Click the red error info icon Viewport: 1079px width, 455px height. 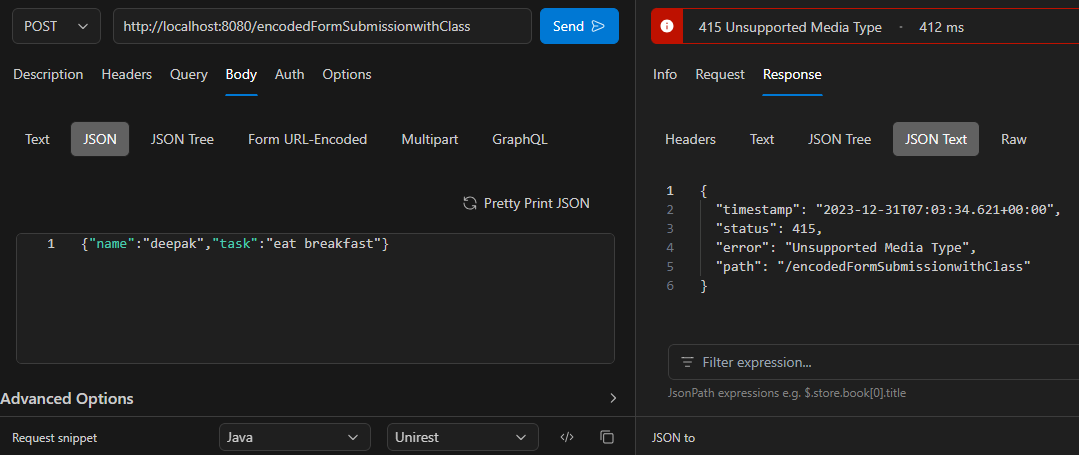coord(667,27)
